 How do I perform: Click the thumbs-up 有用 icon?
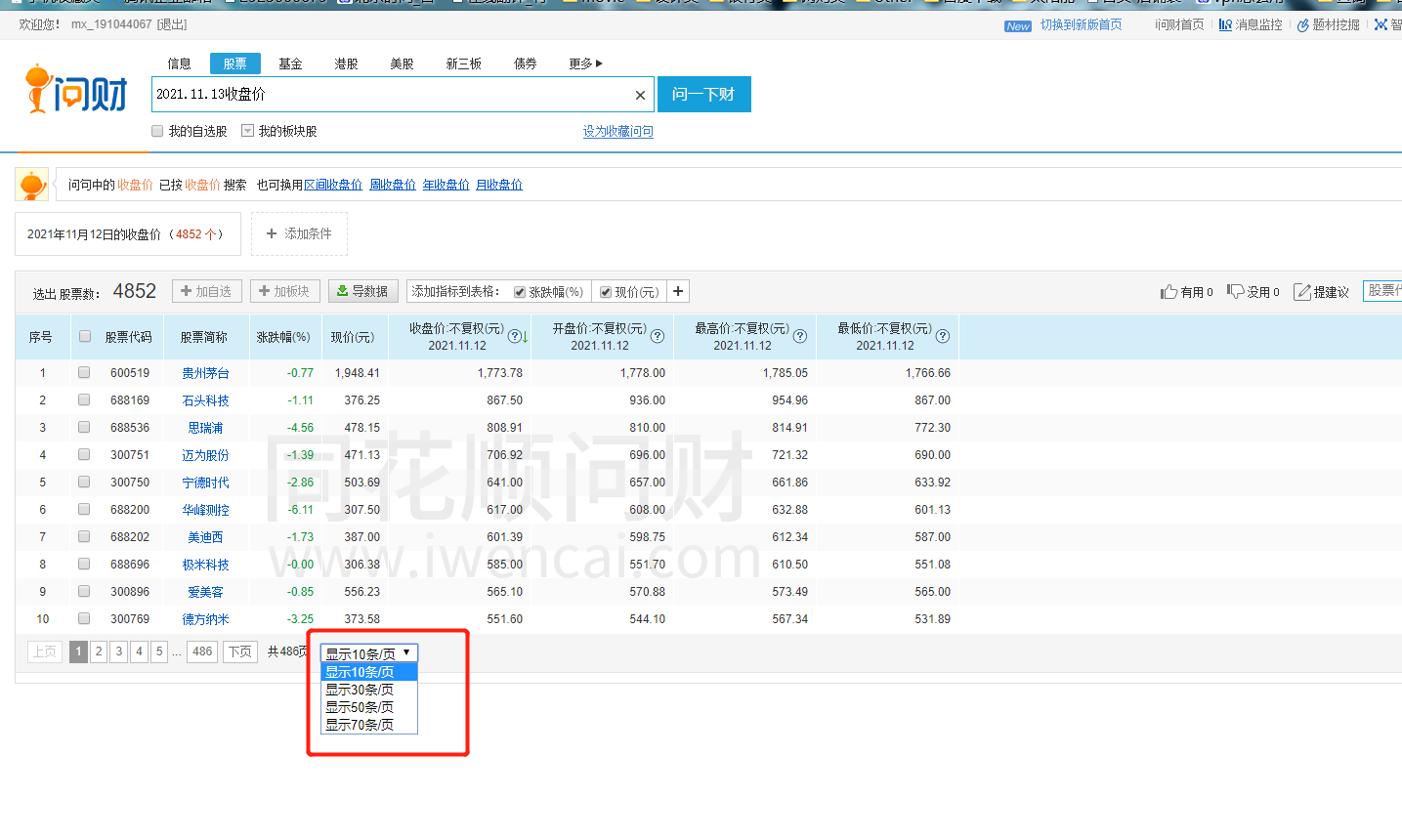(x=1168, y=292)
